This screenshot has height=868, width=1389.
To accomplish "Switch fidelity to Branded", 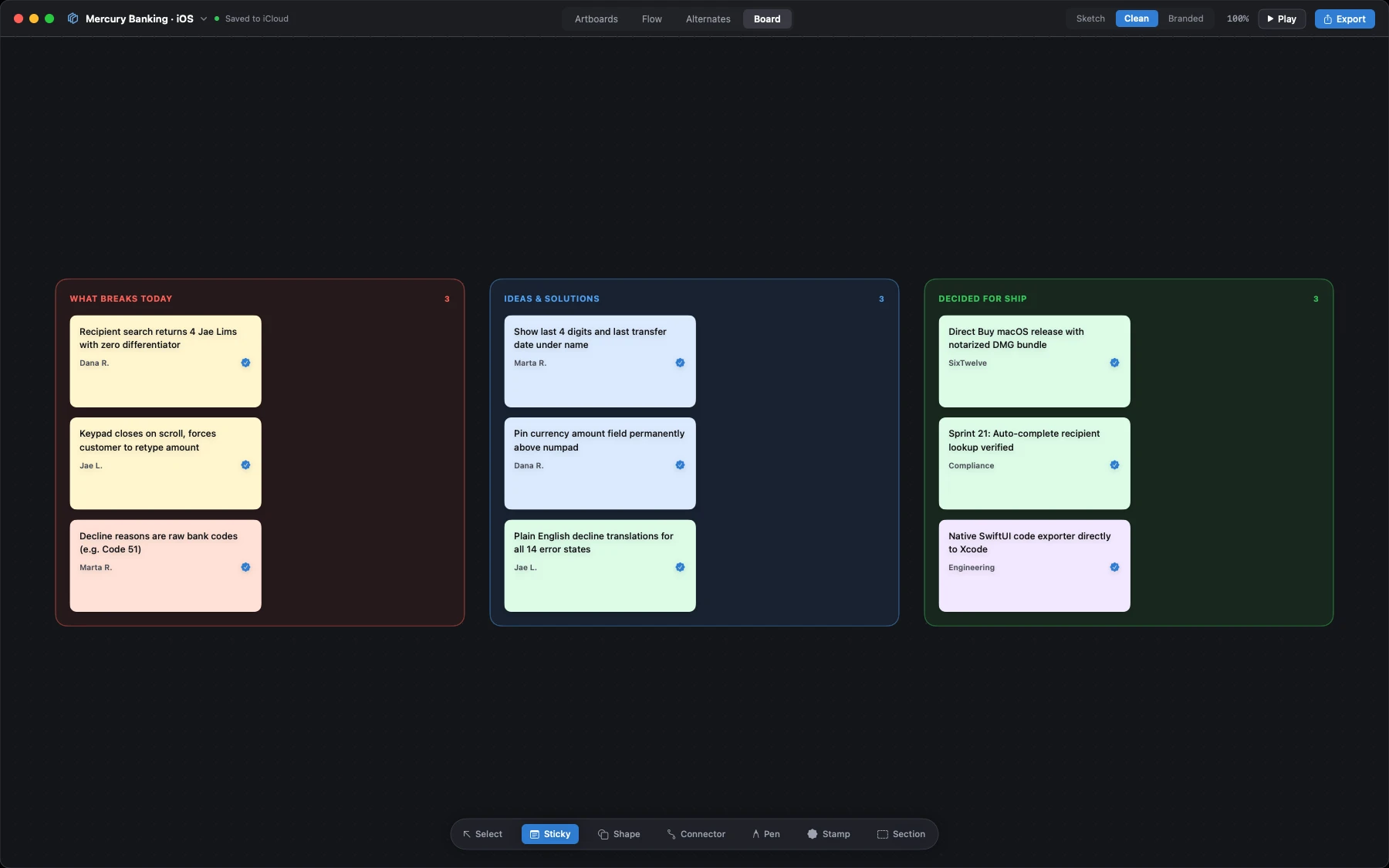I will (x=1185, y=19).
